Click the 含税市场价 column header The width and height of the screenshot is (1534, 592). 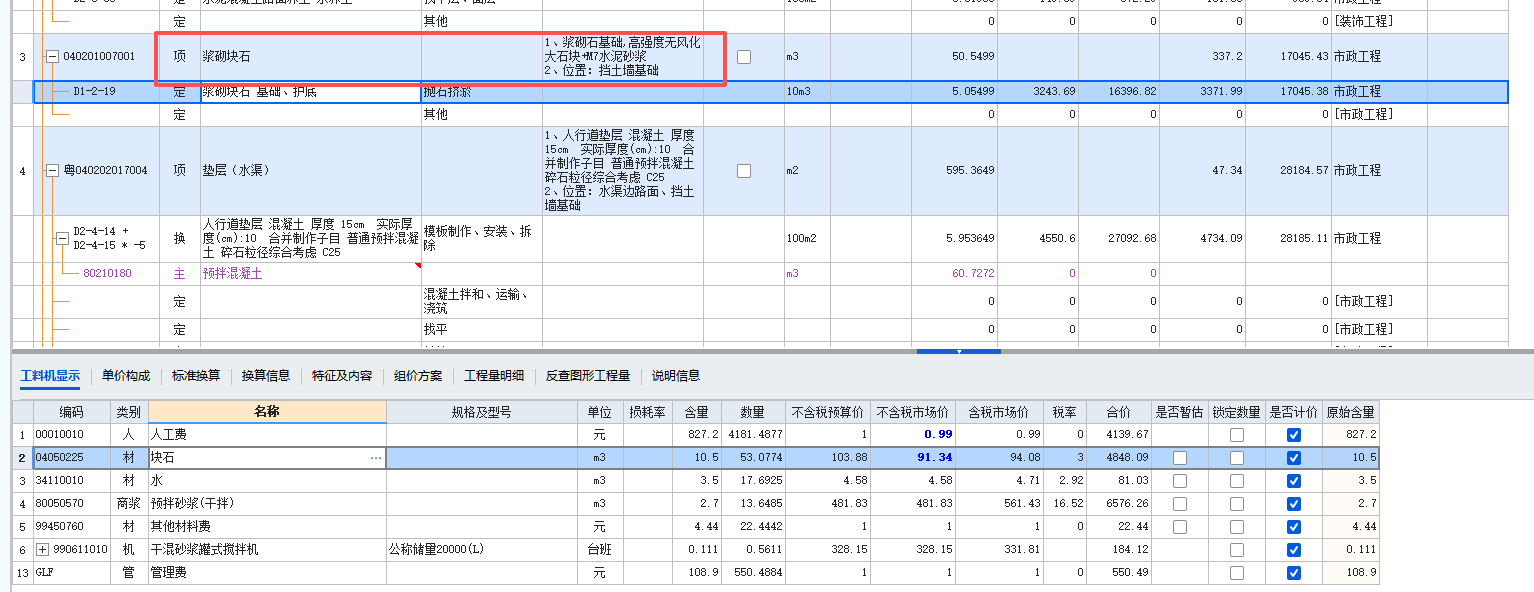click(1001, 412)
